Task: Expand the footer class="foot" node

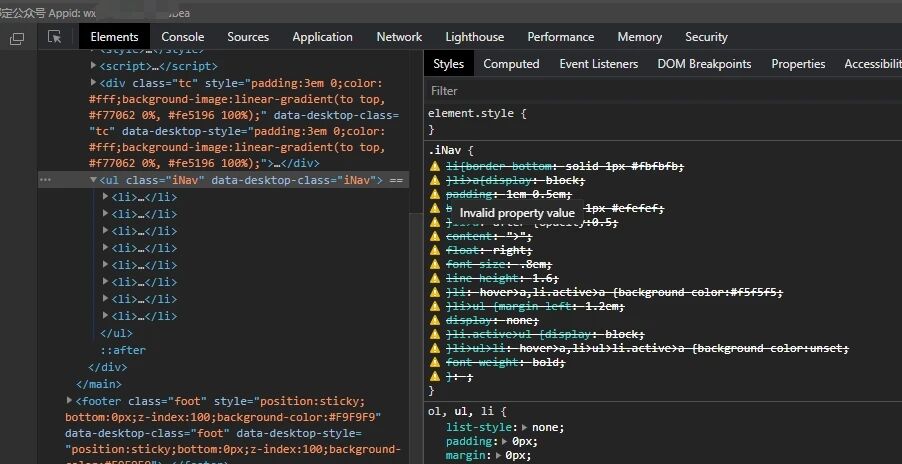Action: (x=70, y=400)
